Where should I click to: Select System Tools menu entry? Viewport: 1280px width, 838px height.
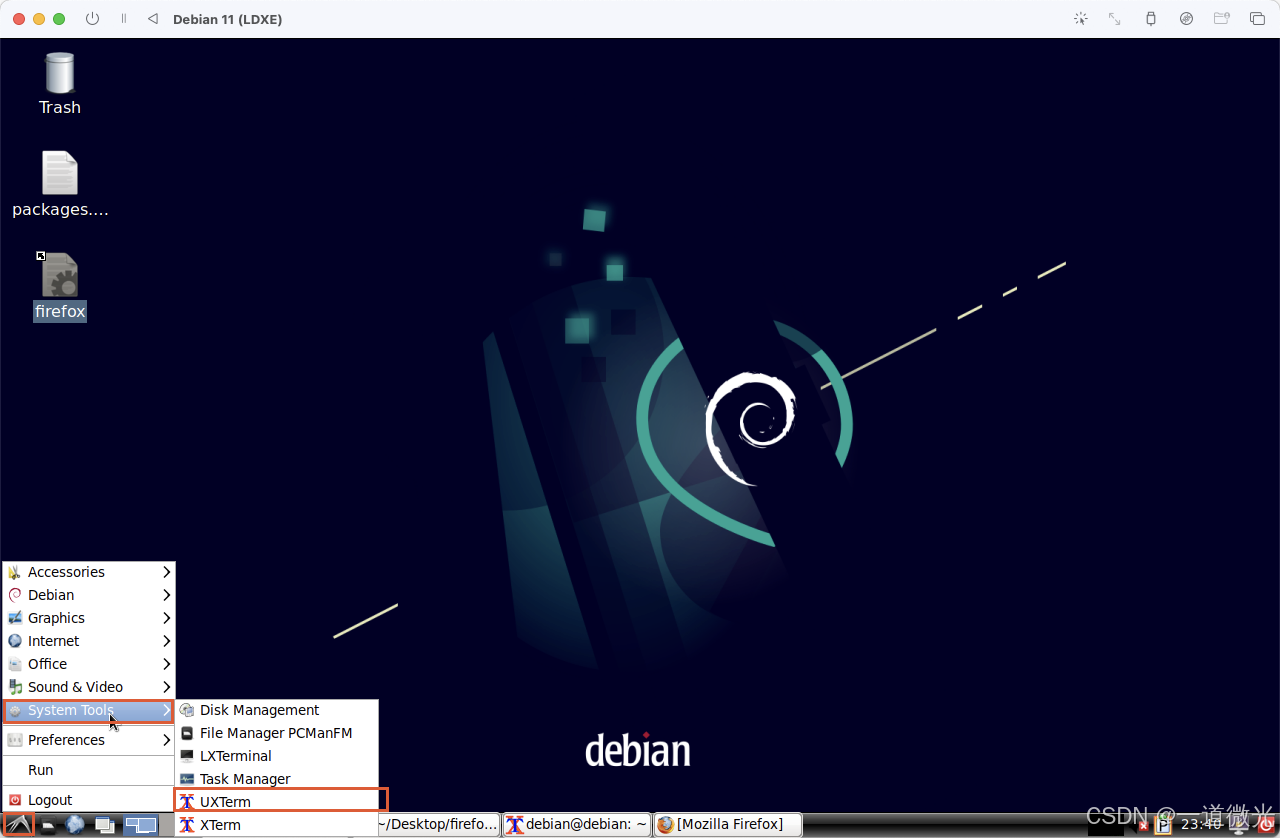coord(89,711)
